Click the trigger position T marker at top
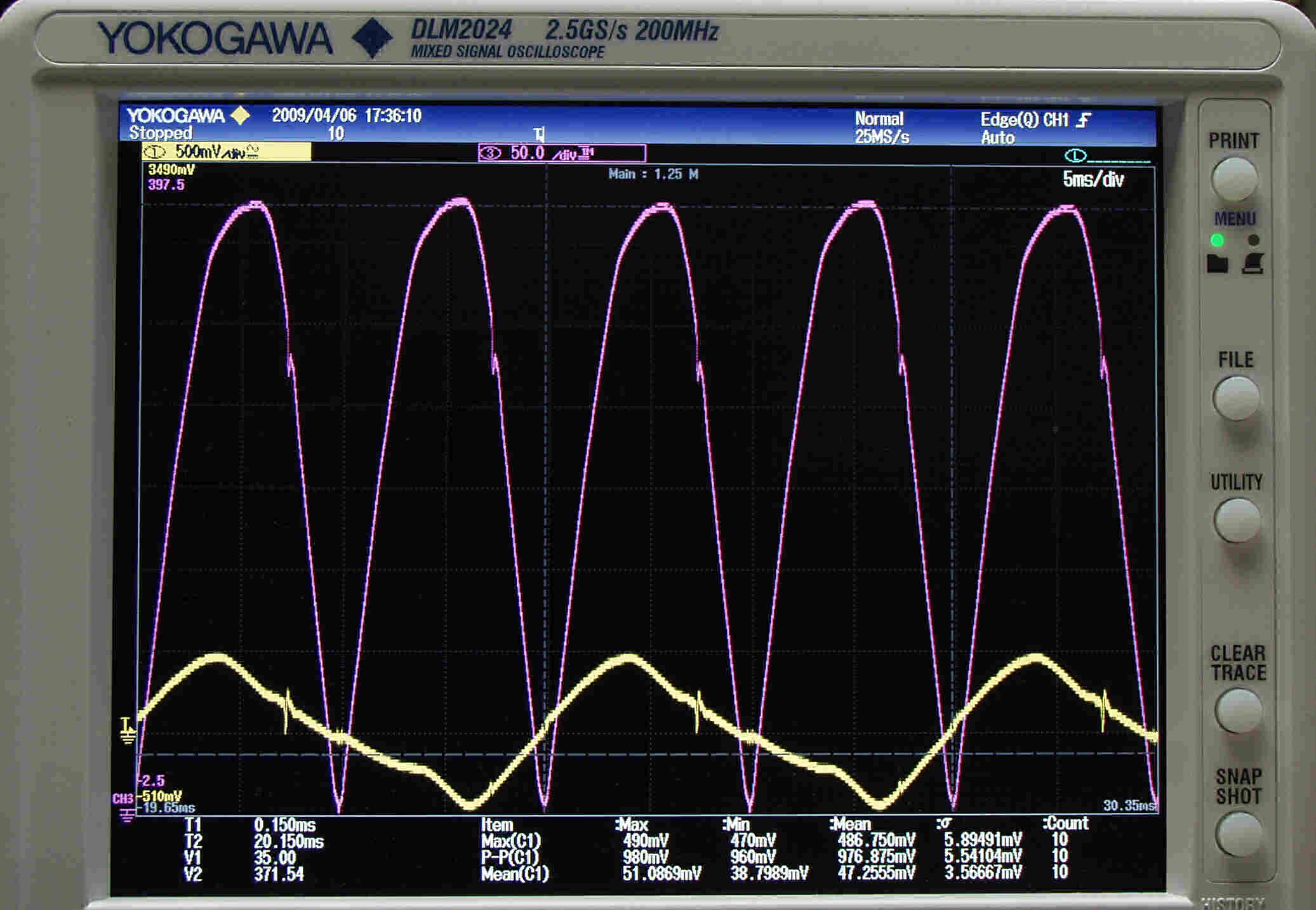Screen dimensions: 1316x910 click(539, 134)
